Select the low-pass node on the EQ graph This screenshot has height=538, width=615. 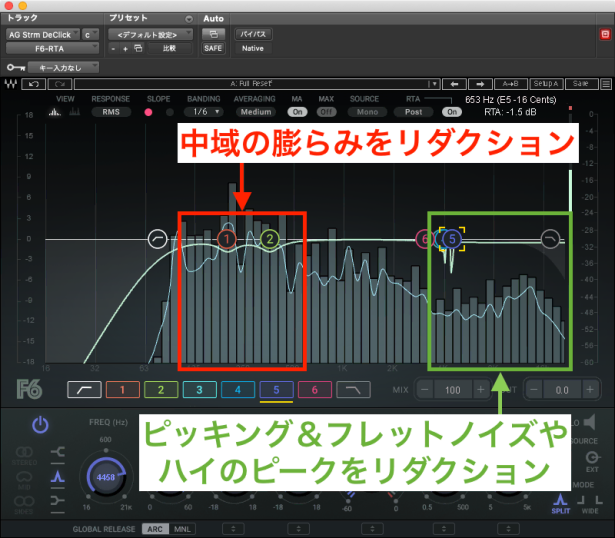pos(550,239)
